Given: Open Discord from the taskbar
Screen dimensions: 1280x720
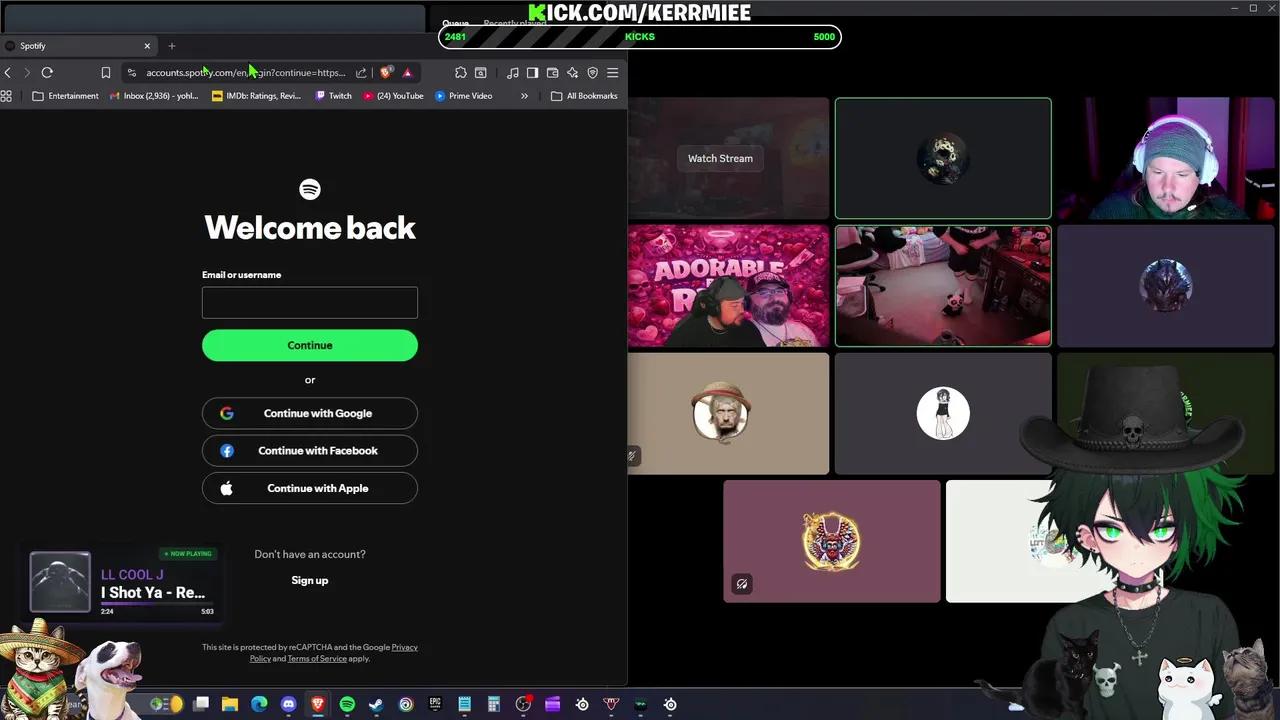Looking at the screenshot, I should pos(289,704).
